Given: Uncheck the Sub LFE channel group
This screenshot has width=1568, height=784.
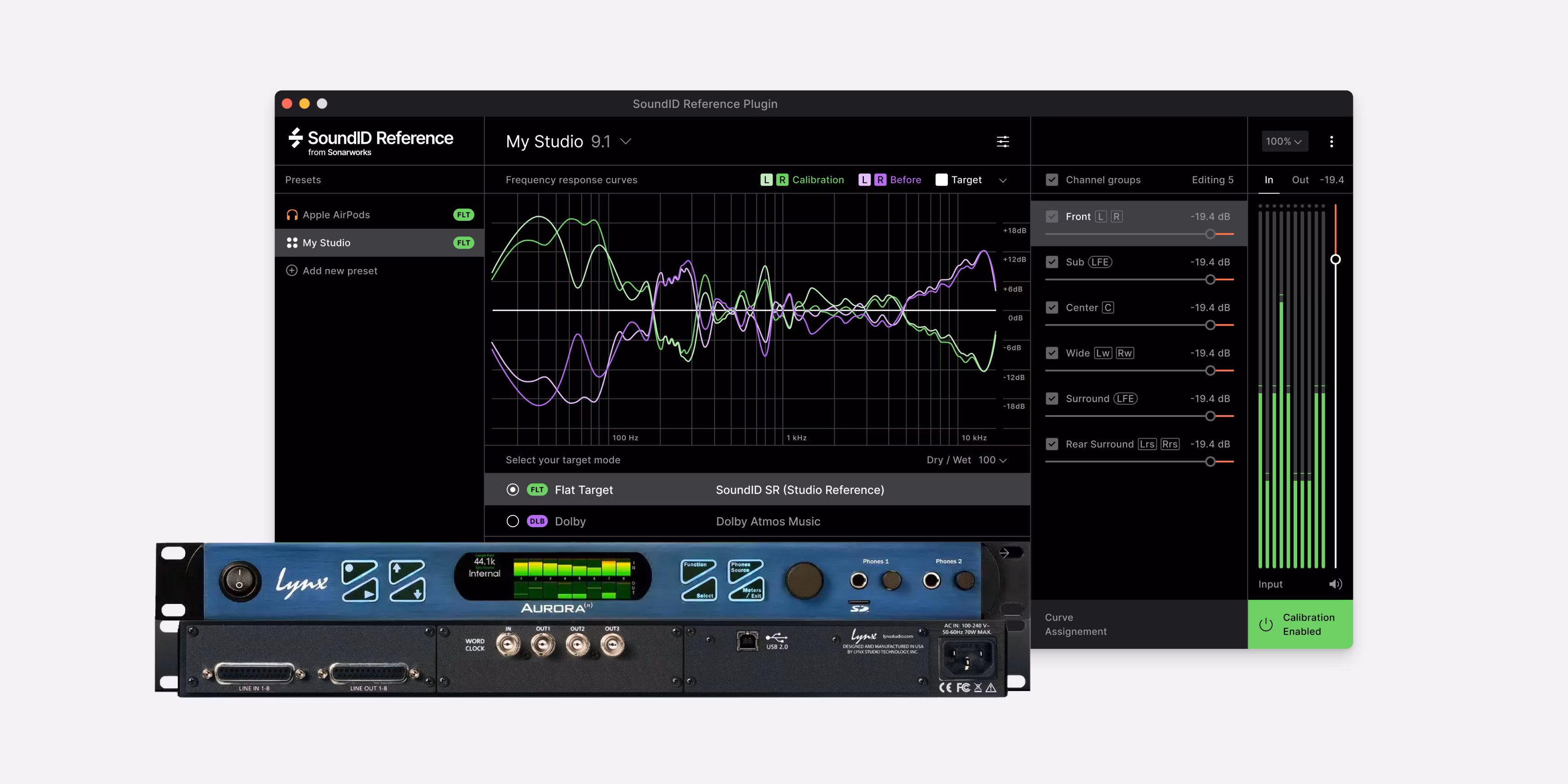Looking at the screenshot, I should (x=1053, y=262).
